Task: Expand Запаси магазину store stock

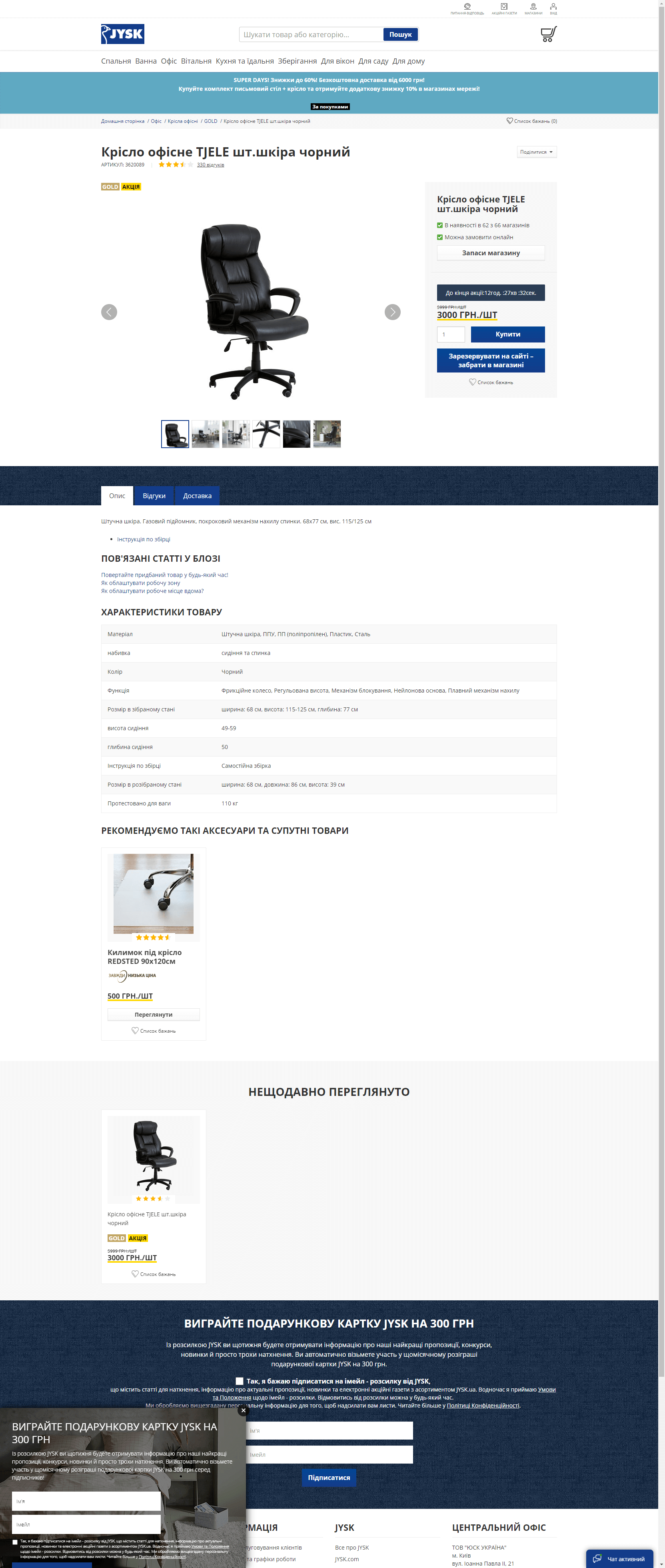Action: coord(490,252)
